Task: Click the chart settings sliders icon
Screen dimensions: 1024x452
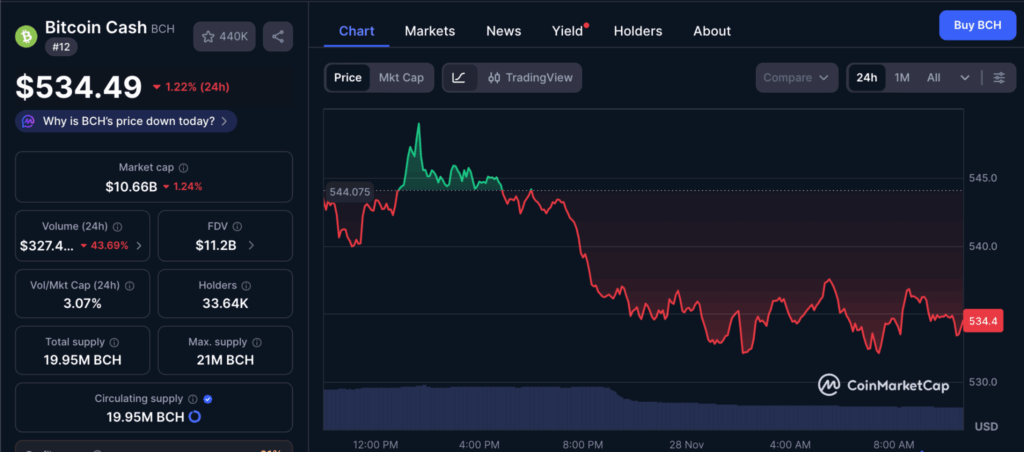Action: [x=998, y=78]
